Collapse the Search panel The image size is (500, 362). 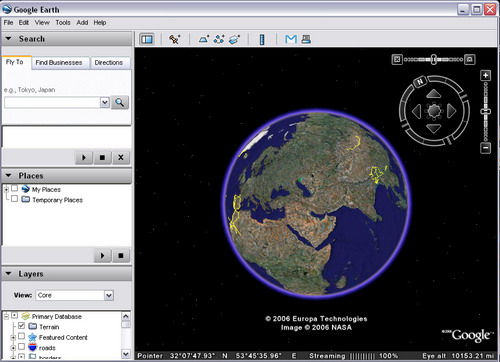8,39
